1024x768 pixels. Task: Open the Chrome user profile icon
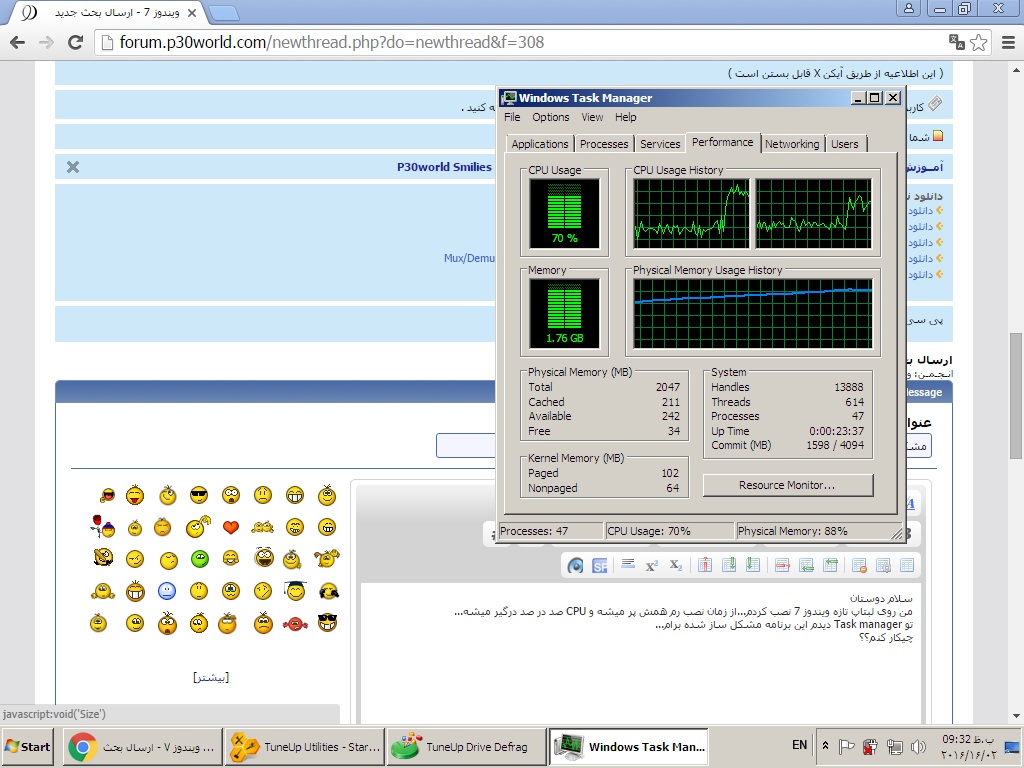pyautogui.click(x=908, y=8)
